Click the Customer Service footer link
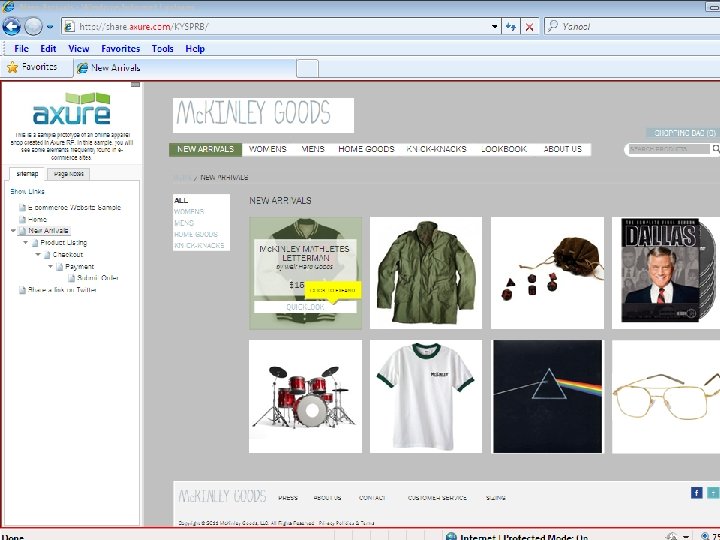720x540 pixels. click(437, 498)
